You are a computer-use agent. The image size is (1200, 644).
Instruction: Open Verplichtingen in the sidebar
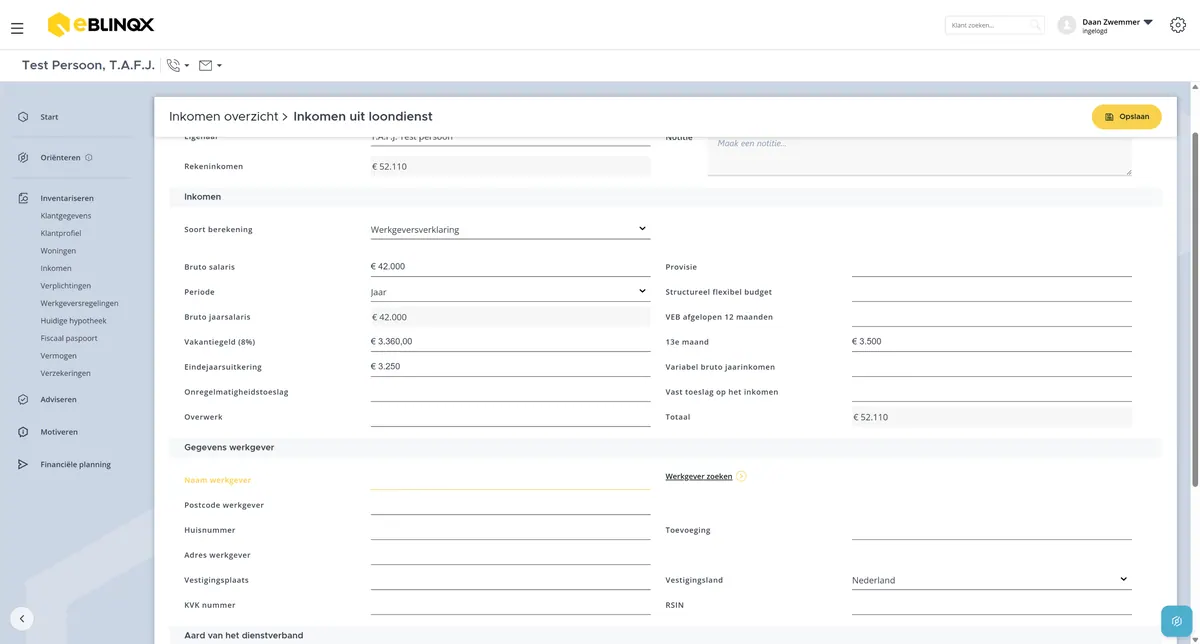click(65, 286)
